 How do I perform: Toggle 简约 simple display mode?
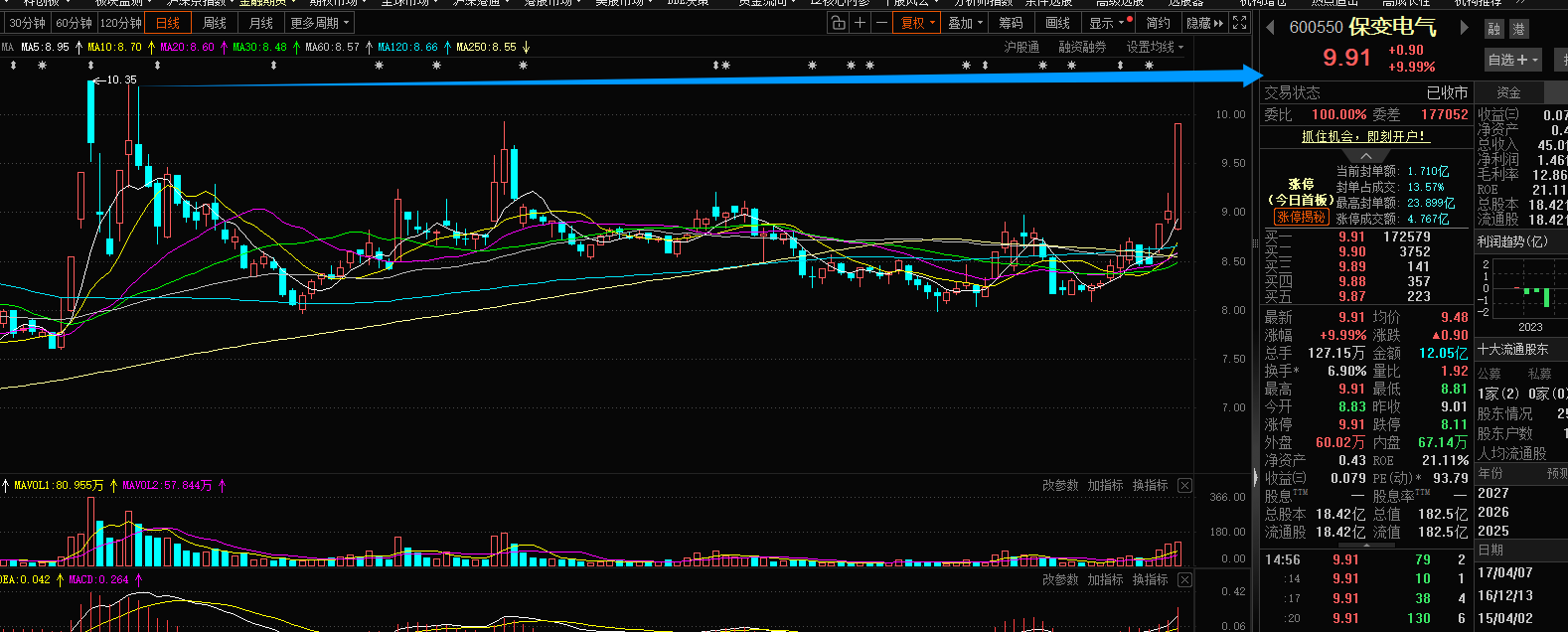point(1158,23)
